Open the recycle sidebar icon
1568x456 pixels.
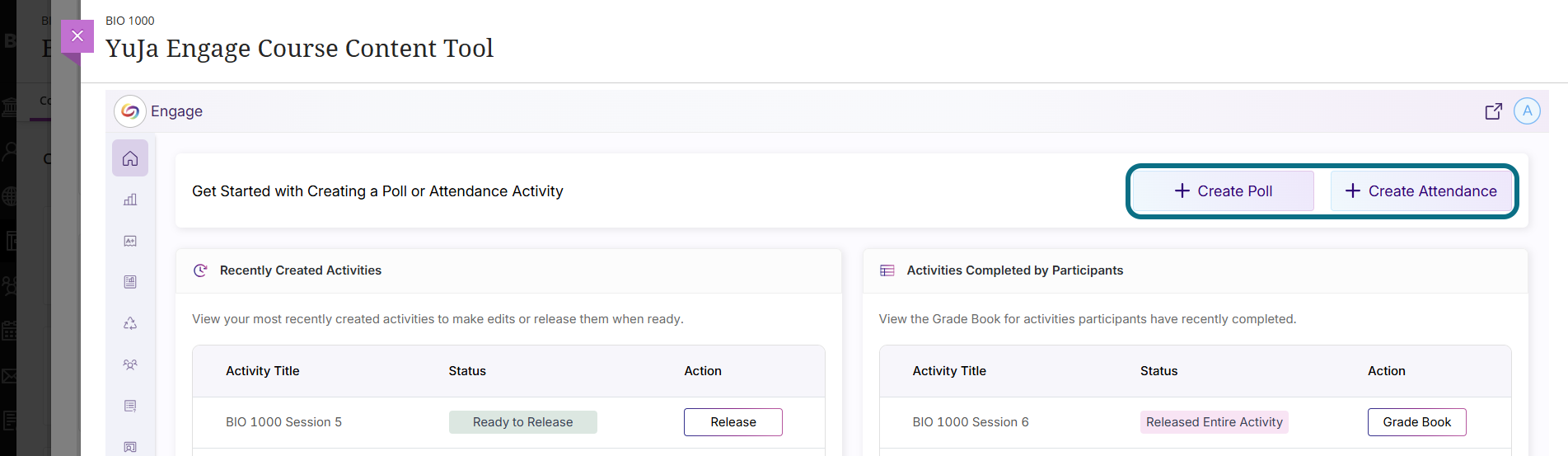coord(130,323)
